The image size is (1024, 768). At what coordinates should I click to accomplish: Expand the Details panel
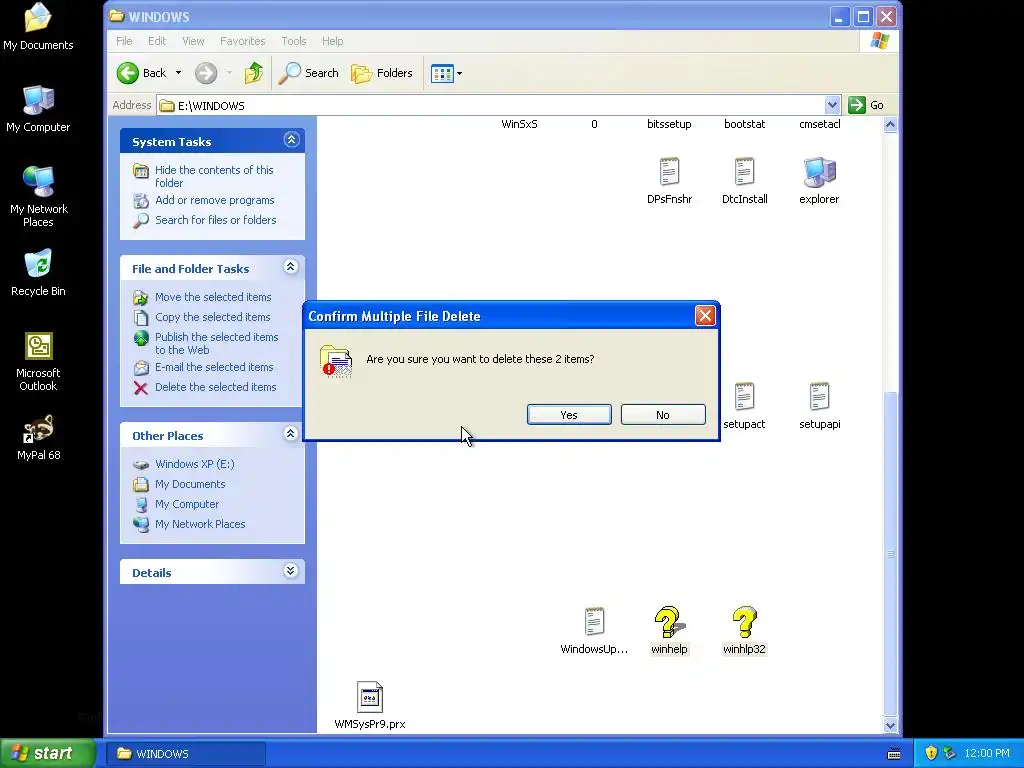pos(291,571)
